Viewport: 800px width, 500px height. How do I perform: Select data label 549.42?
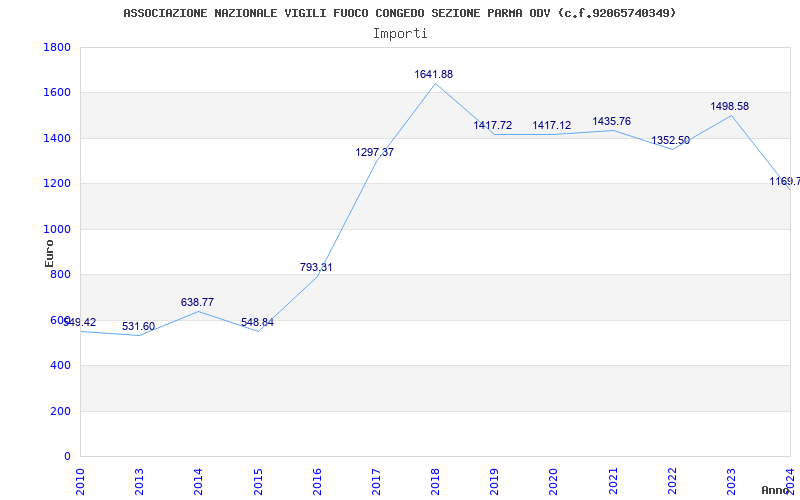[80, 323]
